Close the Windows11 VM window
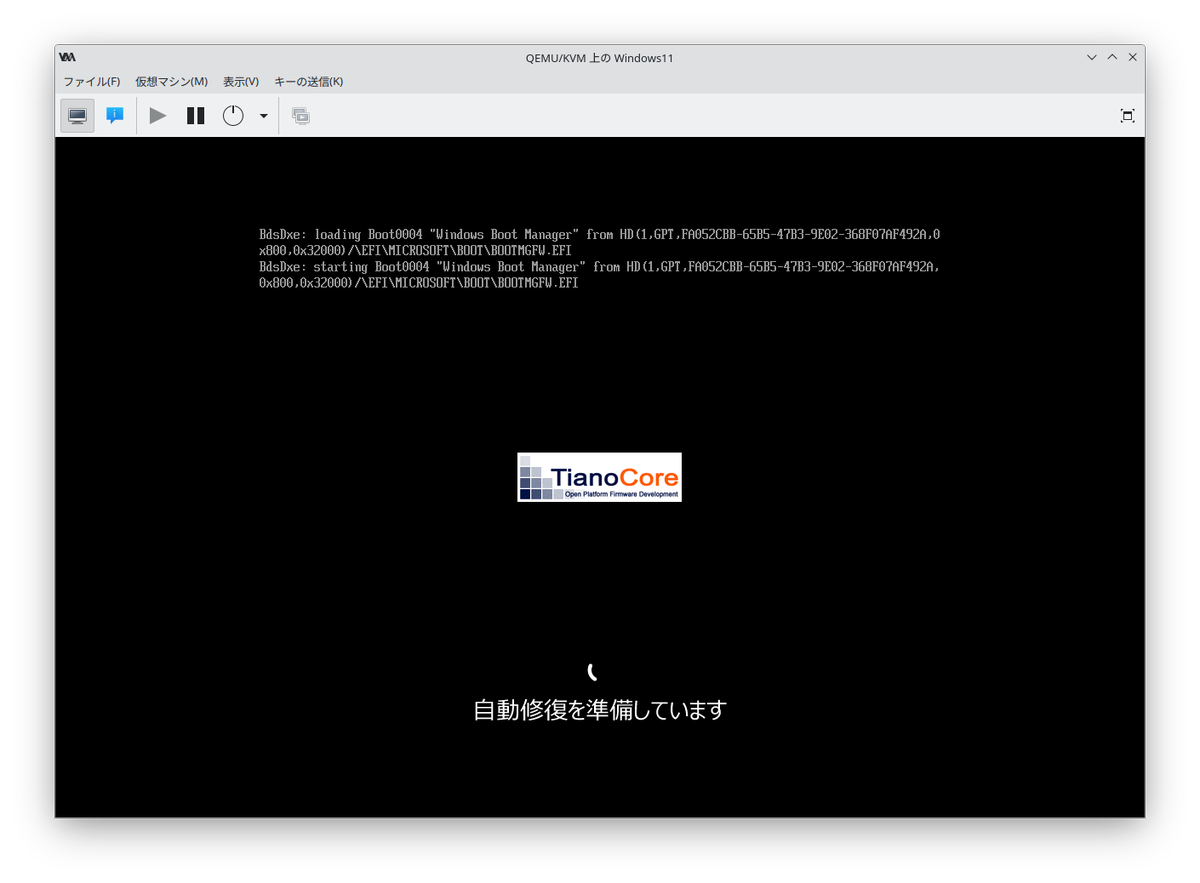 pos(1133,58)
